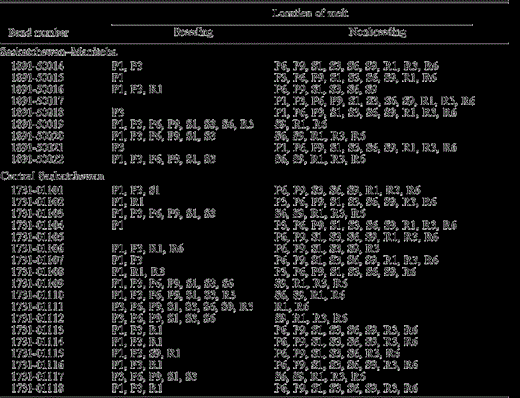Select band number '1731-01103'

[37, 214]
